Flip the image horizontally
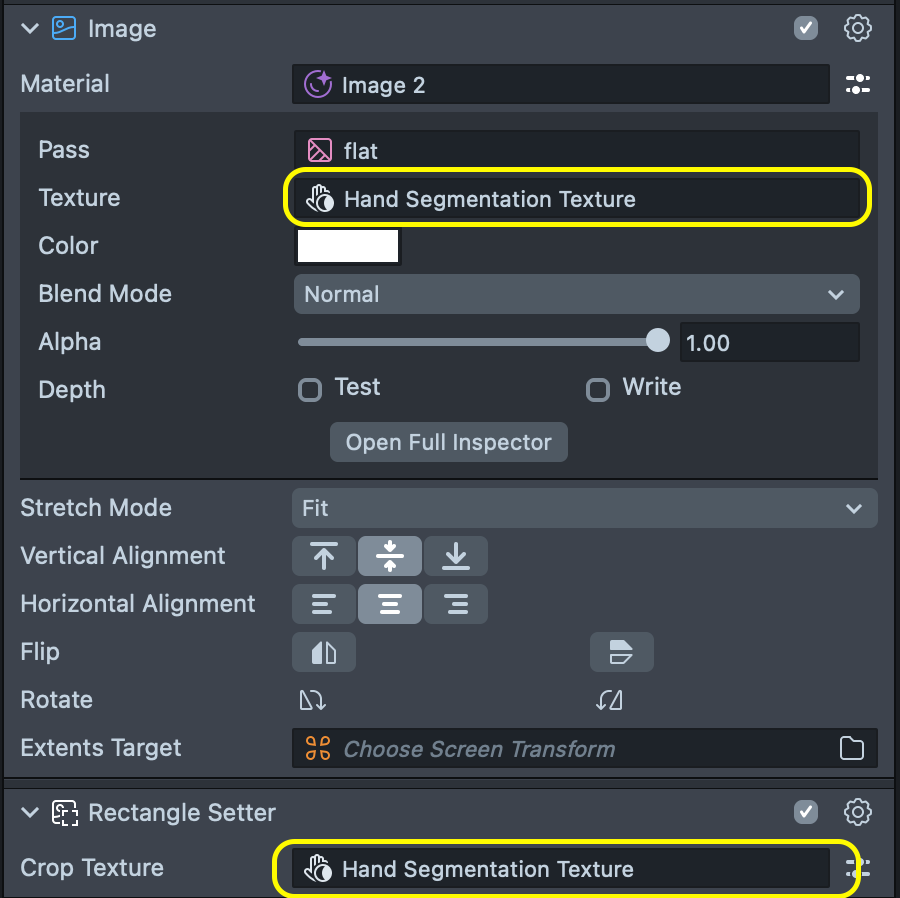 pyautogui.click(x=324, y=653)
